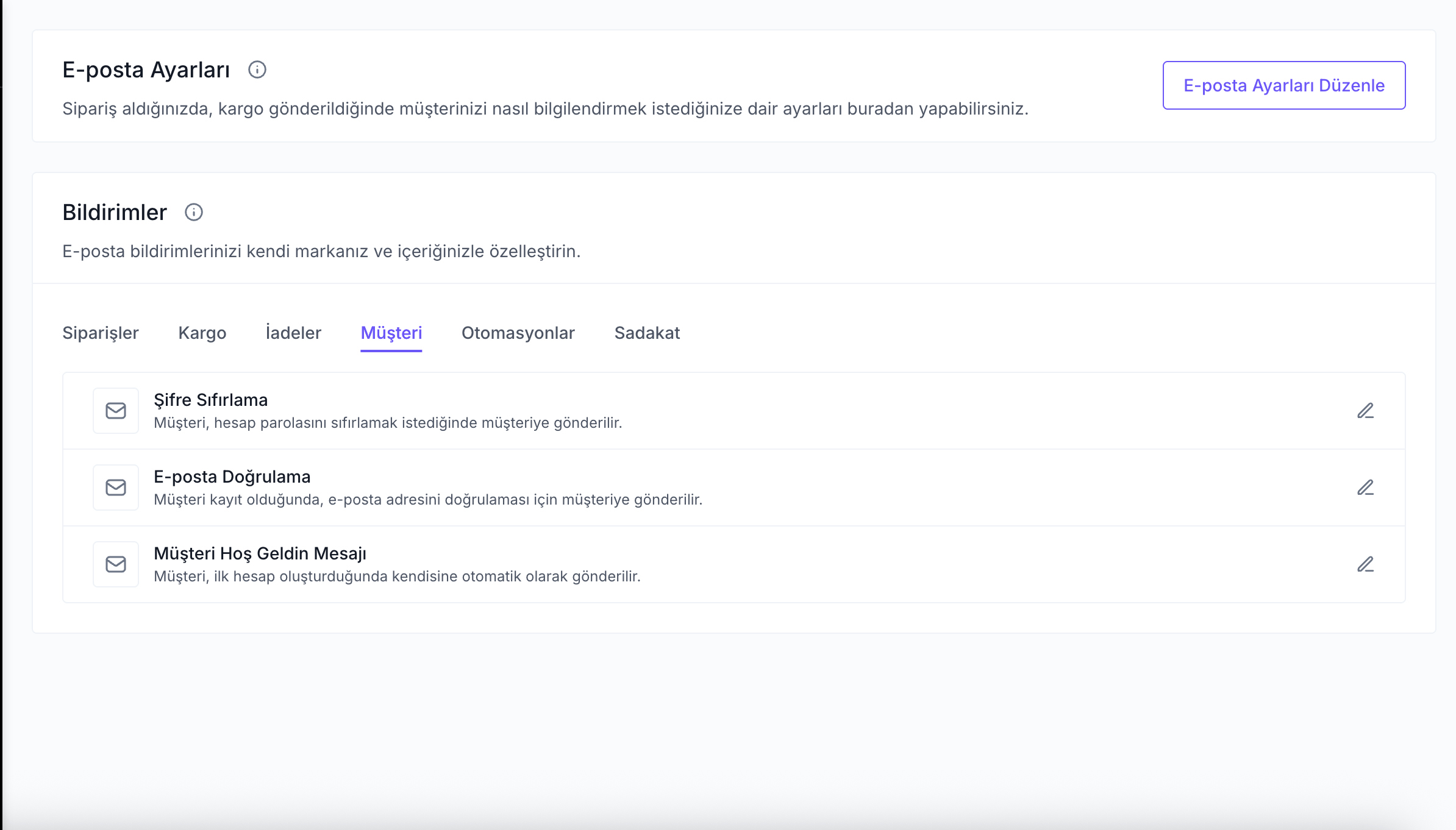Select the İadeler tab

[x=293, y=333]
